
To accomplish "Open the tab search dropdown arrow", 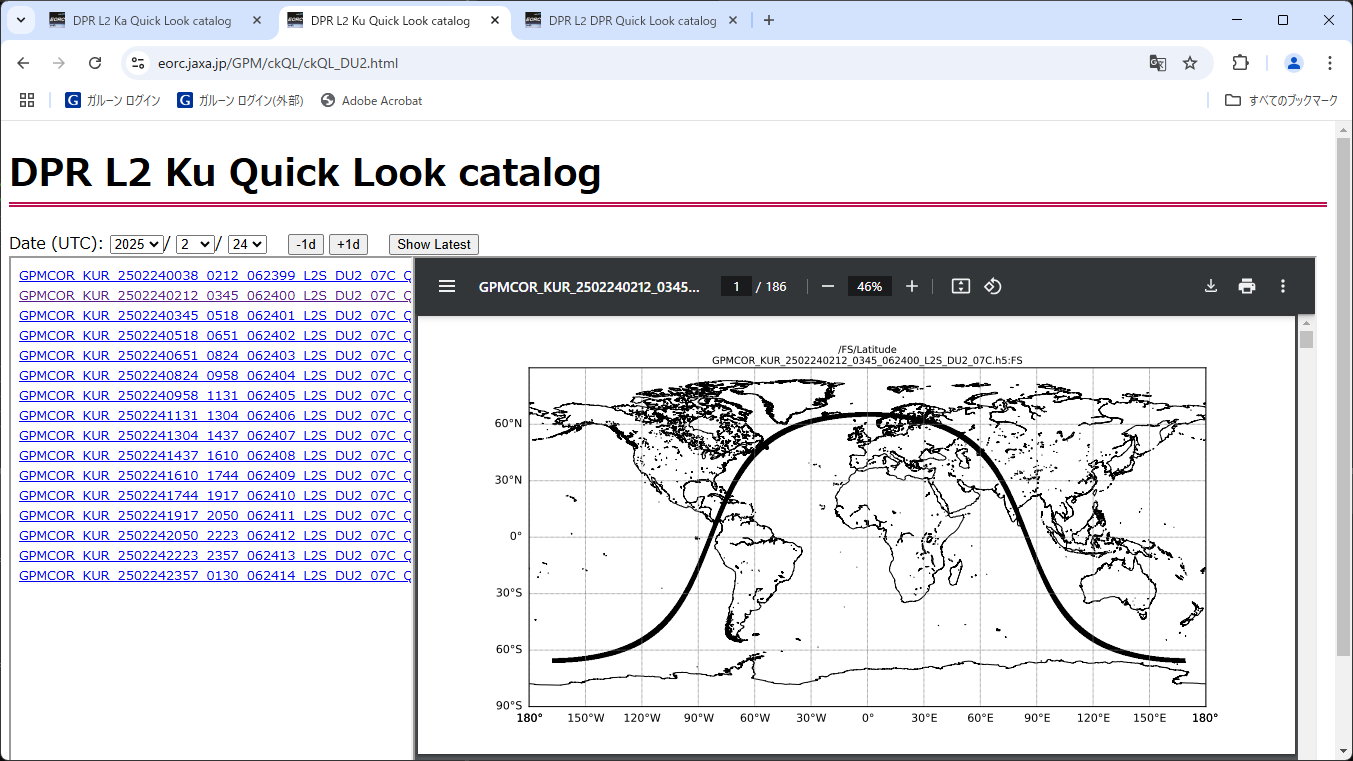I will click(x=20, y=20).
